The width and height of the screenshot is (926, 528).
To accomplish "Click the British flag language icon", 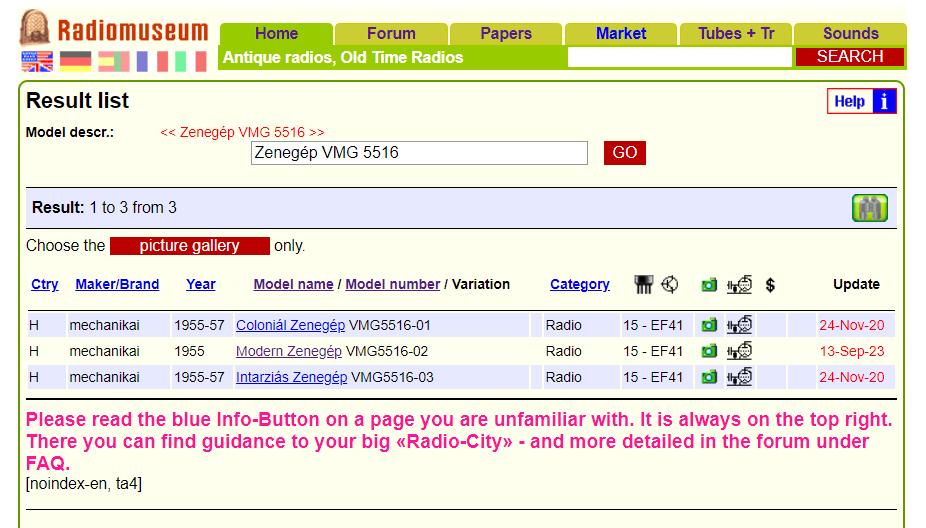I will [37, 62].
